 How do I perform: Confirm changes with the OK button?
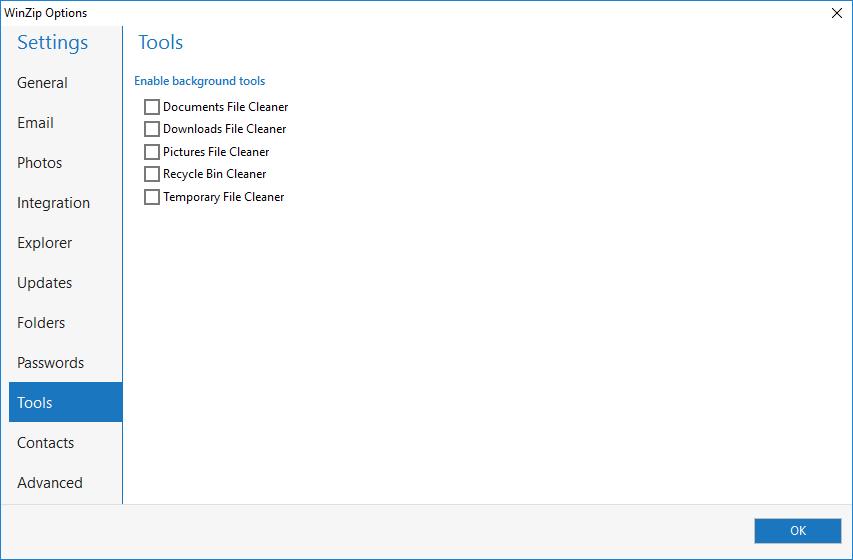click(798, 531)
